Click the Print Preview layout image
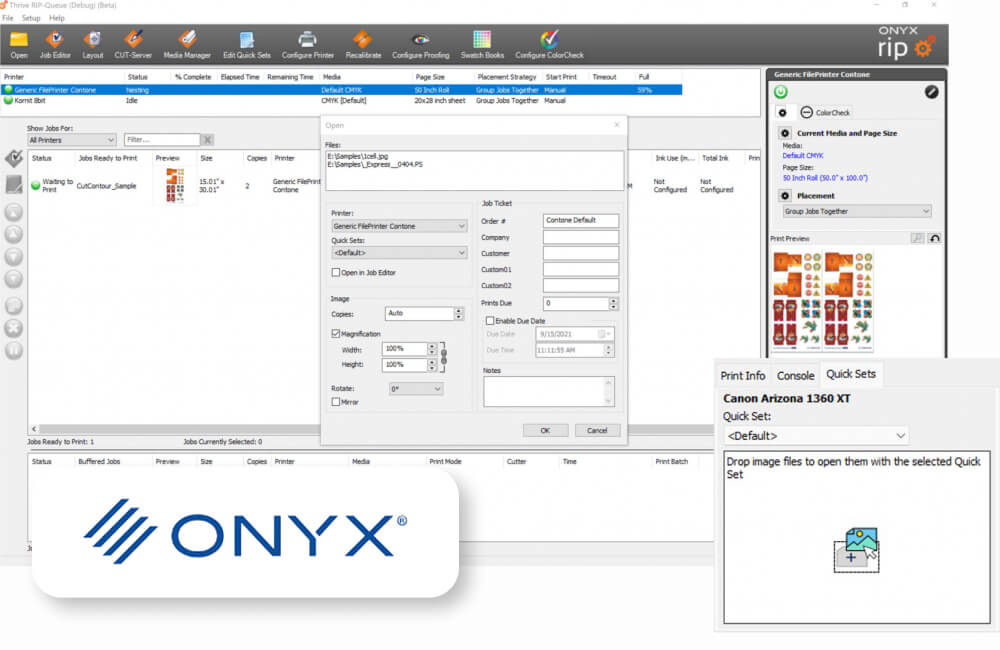The image size is (1000, 650). [823, 301]
